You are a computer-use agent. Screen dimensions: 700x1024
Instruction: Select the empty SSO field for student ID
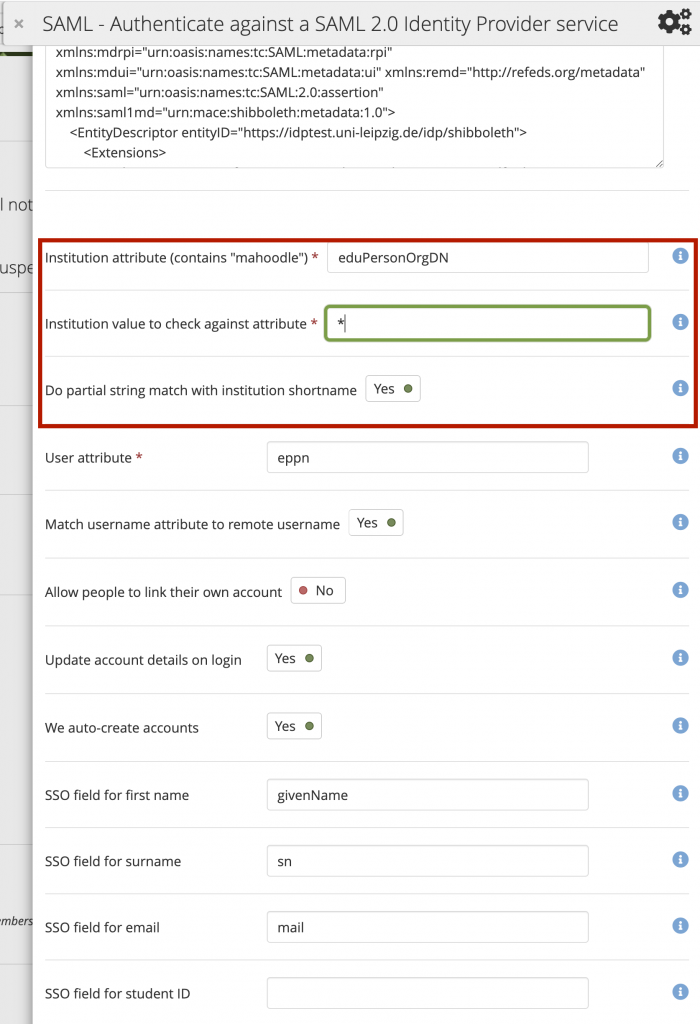427,993
